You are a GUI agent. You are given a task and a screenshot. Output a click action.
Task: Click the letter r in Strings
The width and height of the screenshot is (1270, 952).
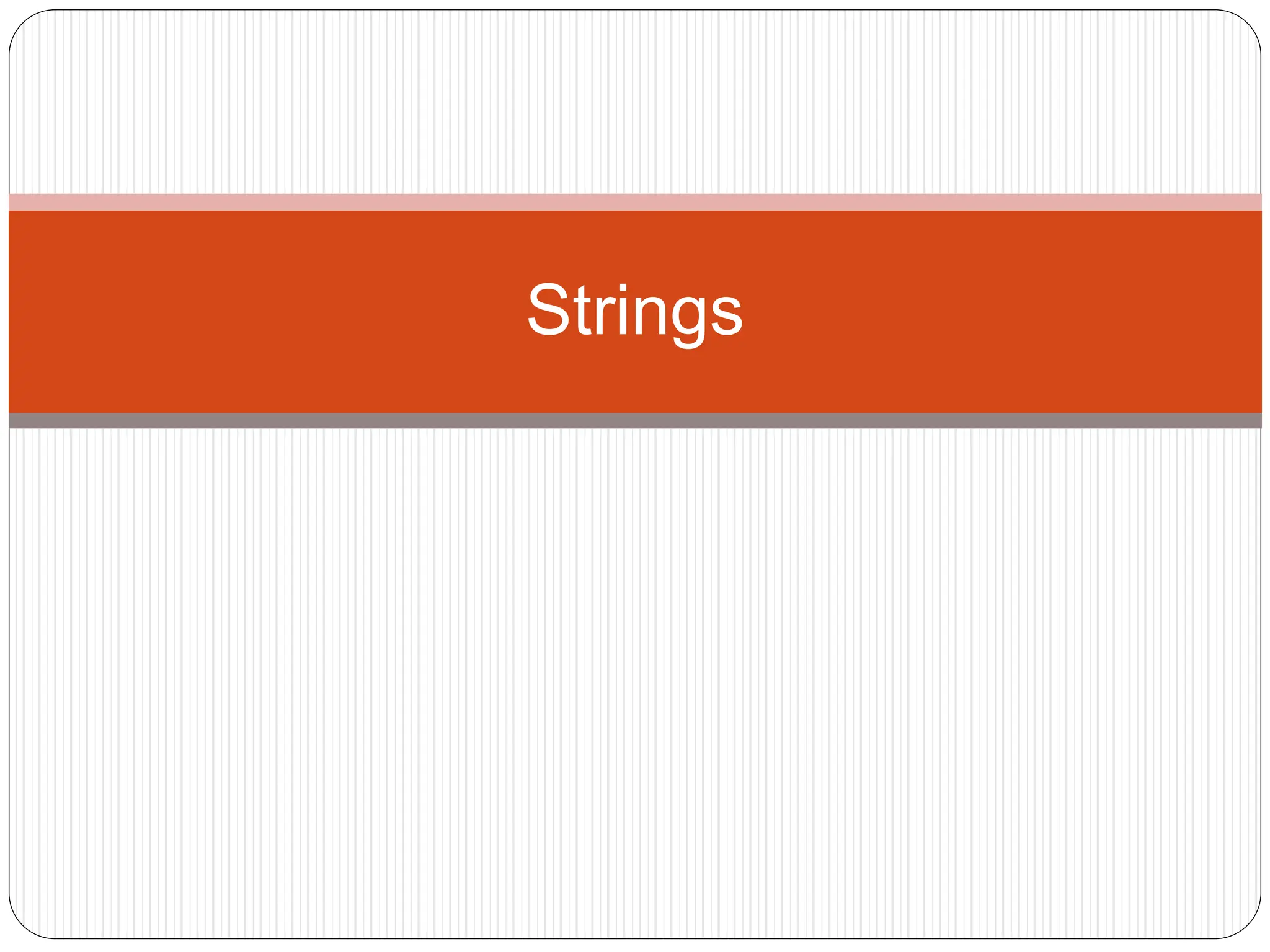(605, 315)
